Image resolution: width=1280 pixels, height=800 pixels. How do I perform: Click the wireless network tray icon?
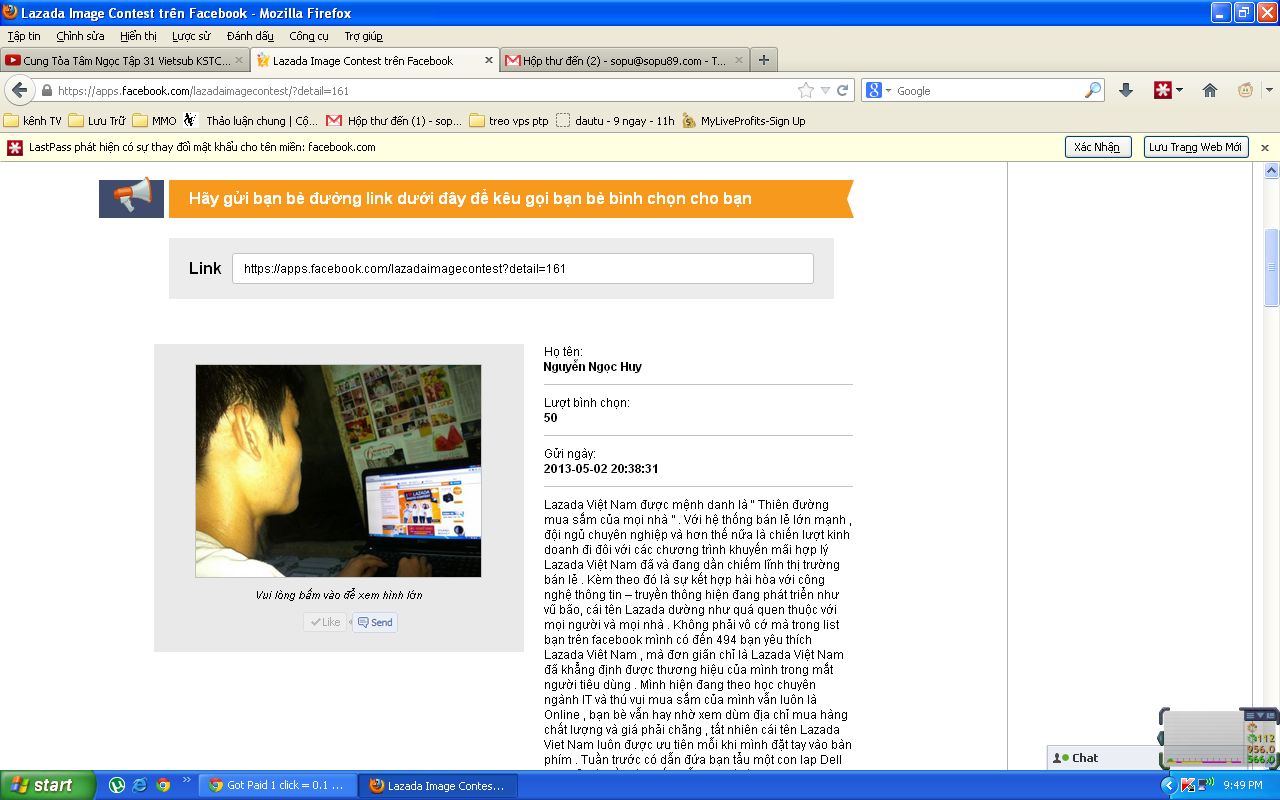pos(1205,785)
